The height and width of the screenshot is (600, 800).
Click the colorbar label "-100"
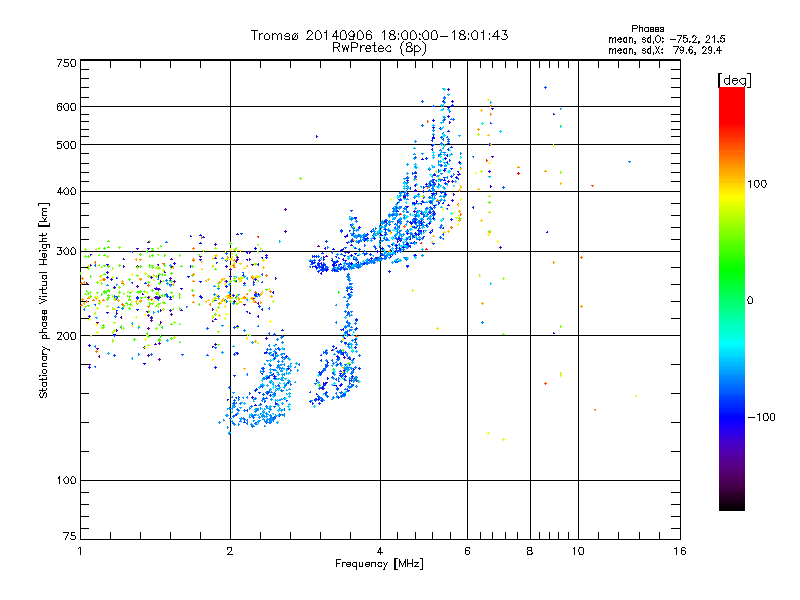[761, 417]
